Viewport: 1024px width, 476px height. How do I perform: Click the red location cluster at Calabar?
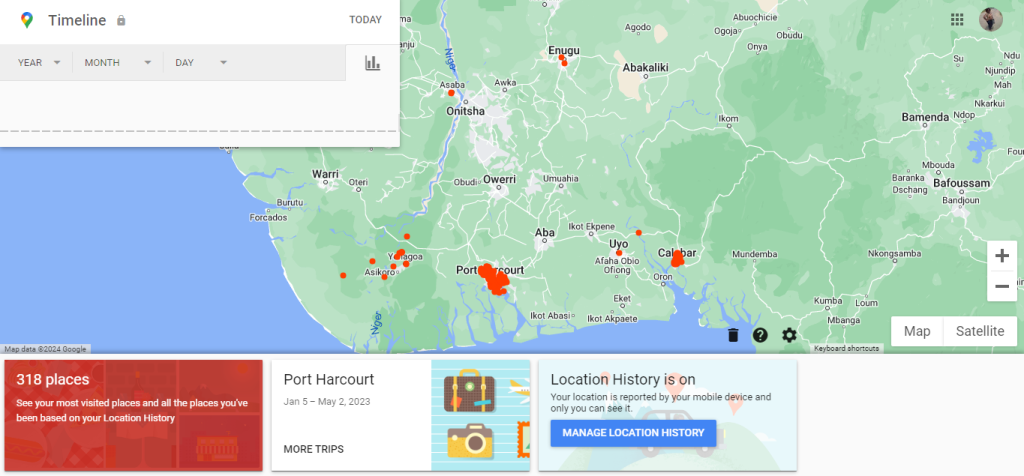(678, 259)
